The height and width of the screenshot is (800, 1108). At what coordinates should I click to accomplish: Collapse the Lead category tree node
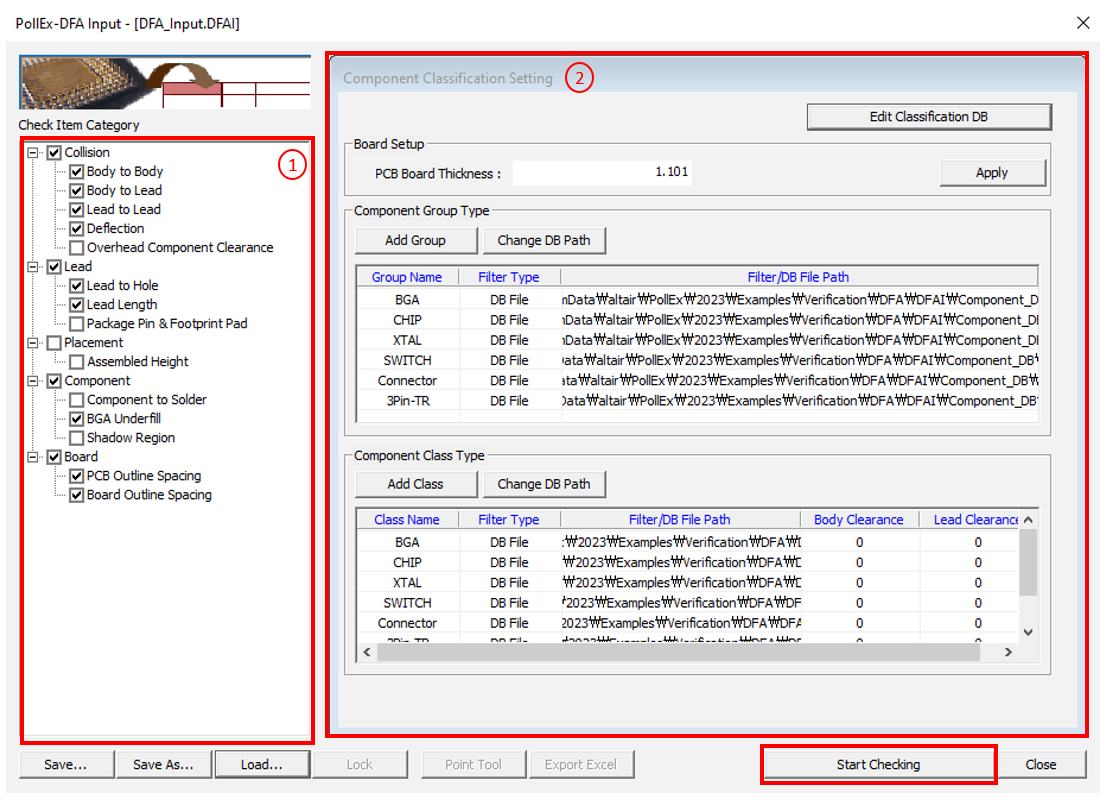[x=34, y=267]
